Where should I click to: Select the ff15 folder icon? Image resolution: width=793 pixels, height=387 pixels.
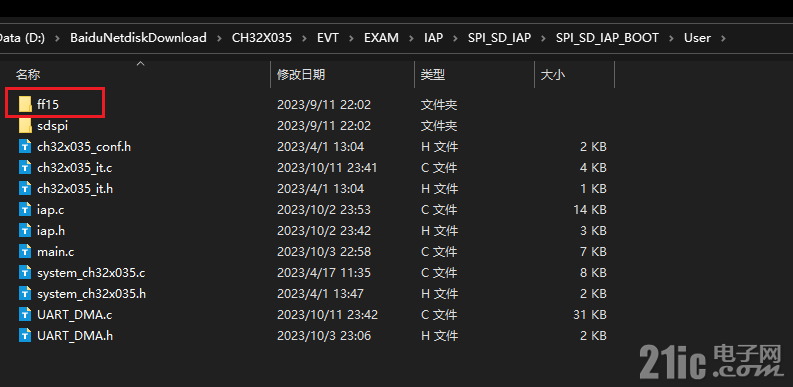(25, 104)
